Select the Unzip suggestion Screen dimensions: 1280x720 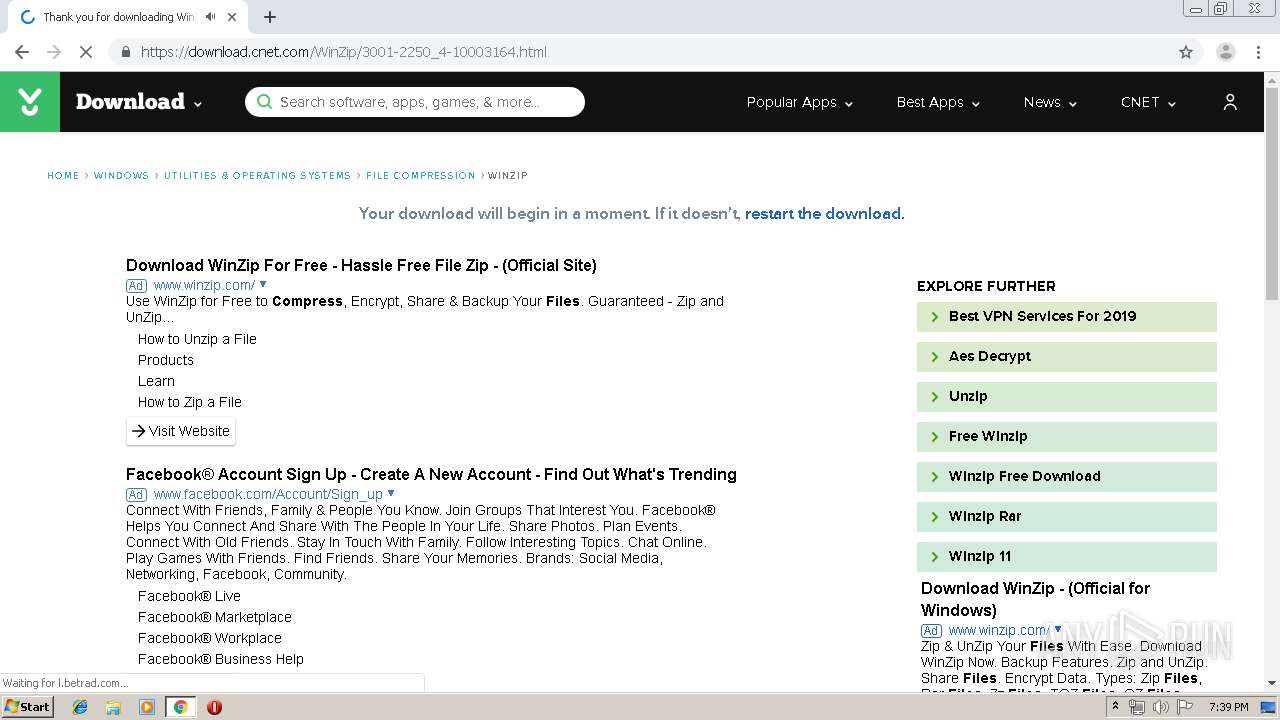click(x=1067, y=396)
